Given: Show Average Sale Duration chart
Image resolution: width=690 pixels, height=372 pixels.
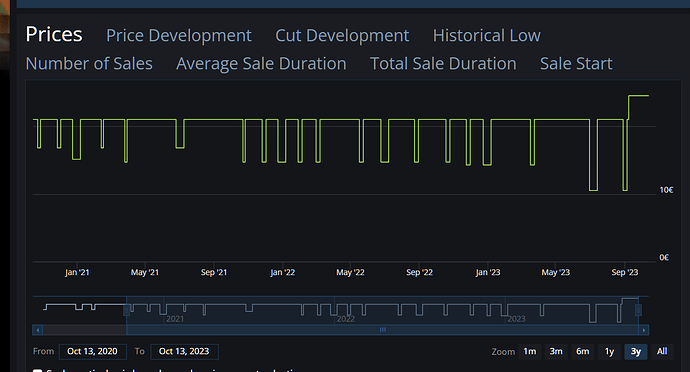Looking at the screenshot, I should click(261, 64).
